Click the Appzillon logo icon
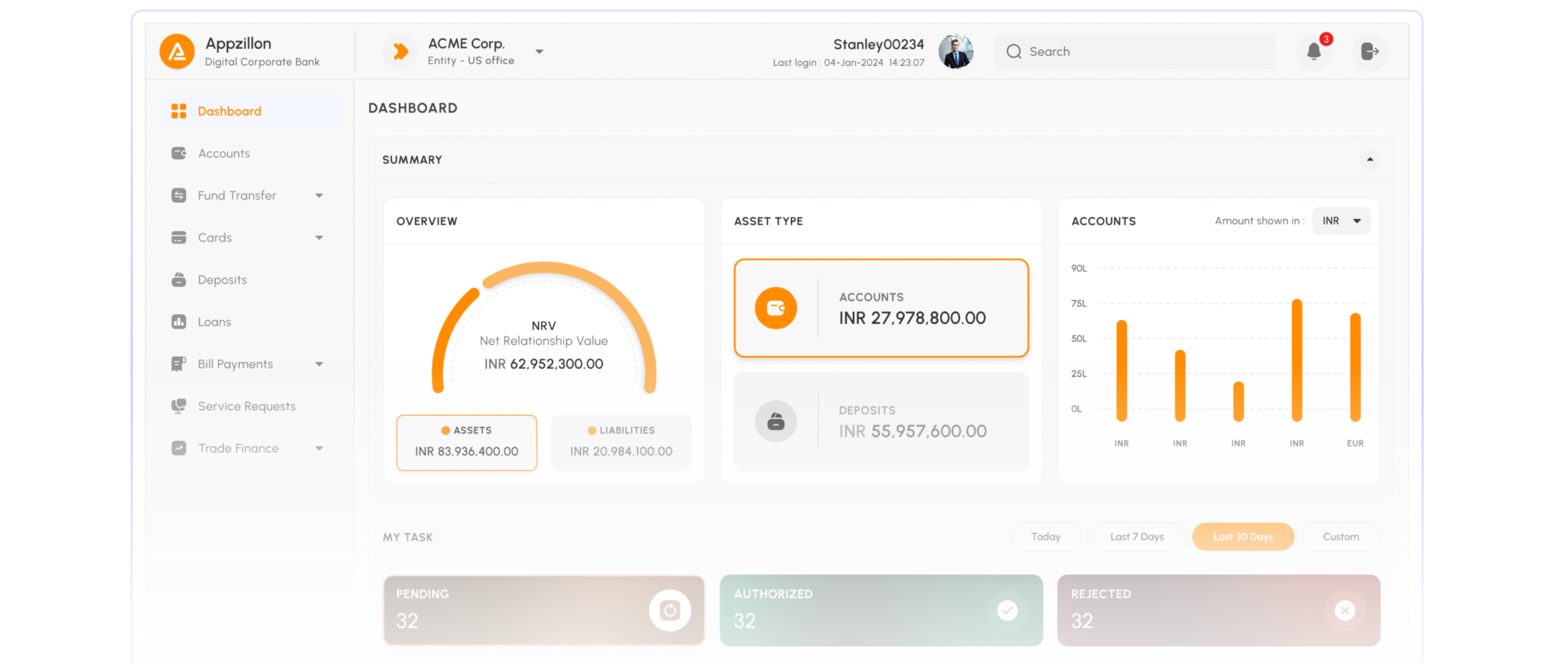Image resolution: width=1568 pixels, height=664 pixels. pyautogui.click(x=177, y=51)
